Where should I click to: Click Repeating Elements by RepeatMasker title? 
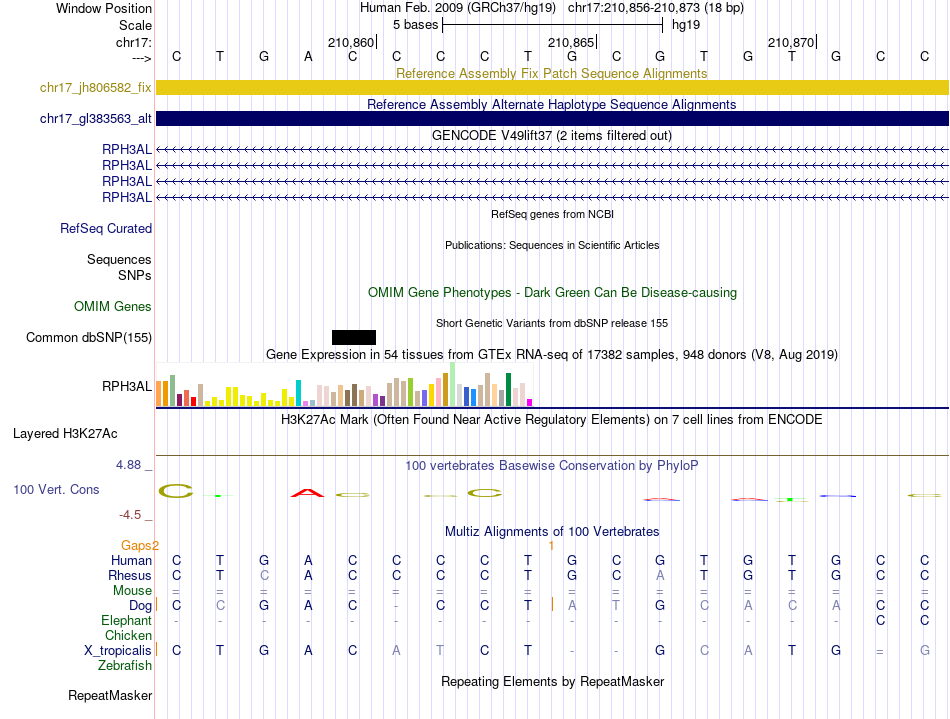click(x=553, y=681)
